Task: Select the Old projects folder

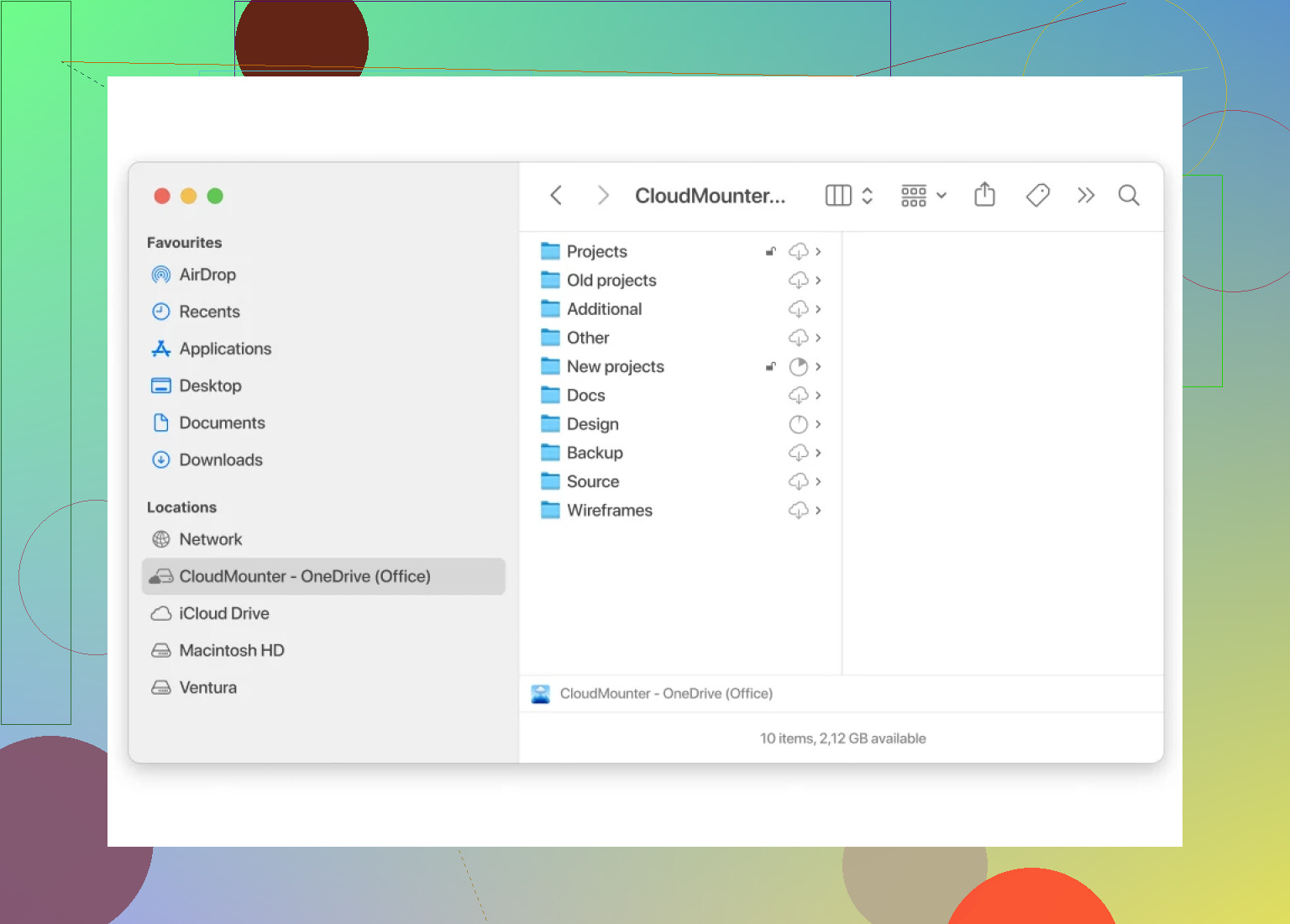Action: (x=680, y=280)
